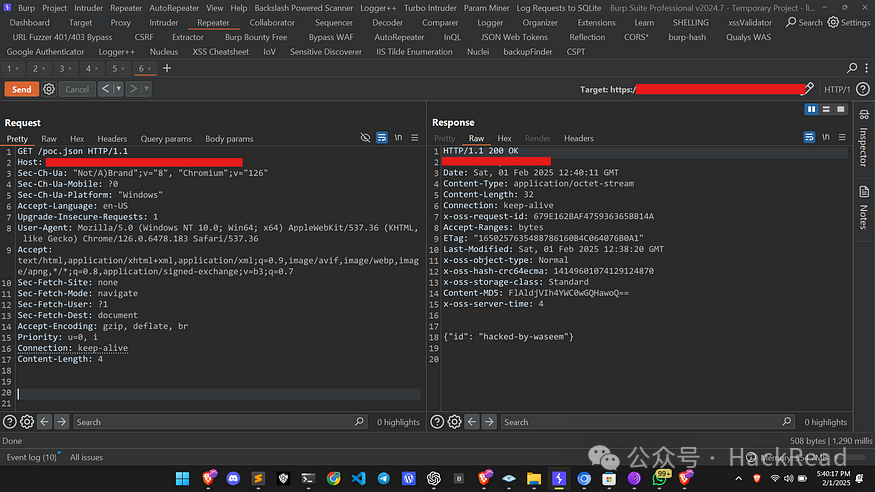
Task: Open the Event log (10)
Action: (32, 457)
